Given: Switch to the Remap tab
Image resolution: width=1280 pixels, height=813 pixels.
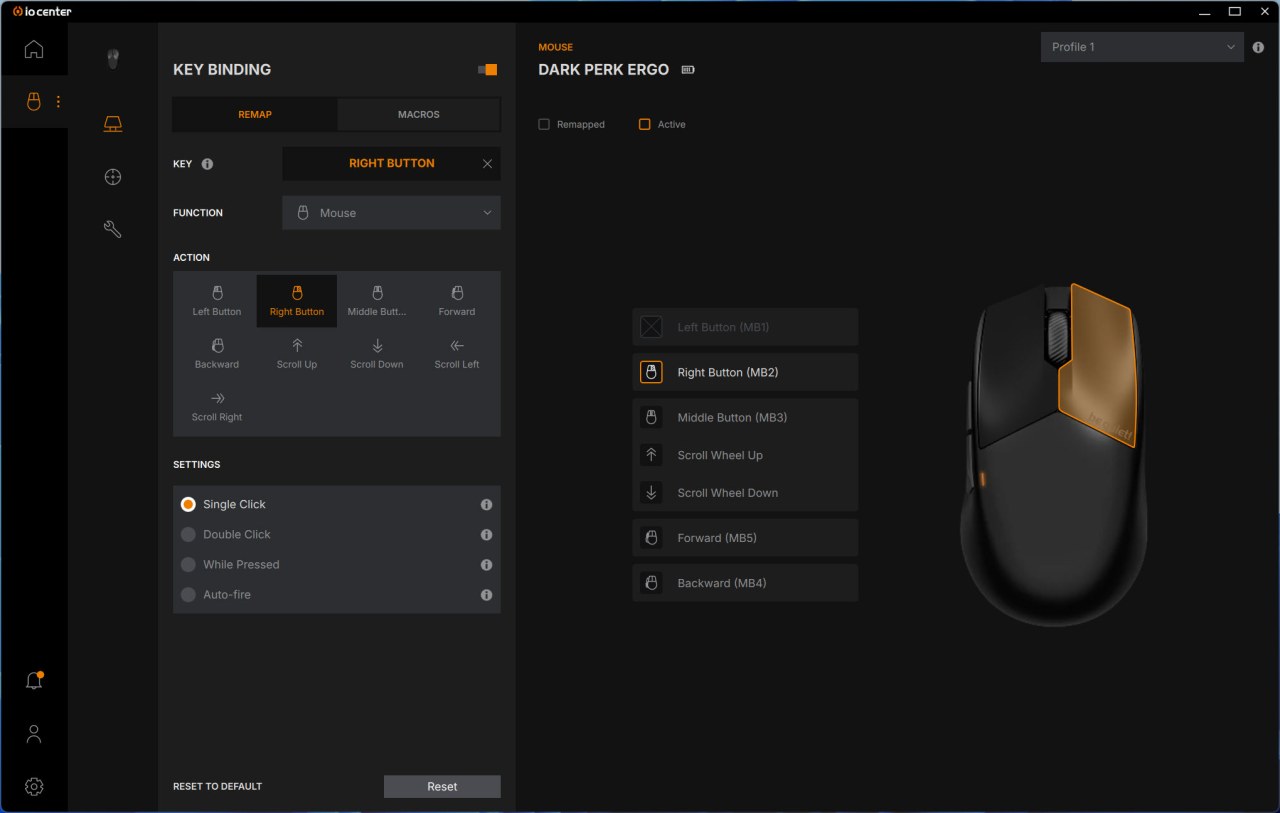Looking at the screenshot, I should pos(255,115).
